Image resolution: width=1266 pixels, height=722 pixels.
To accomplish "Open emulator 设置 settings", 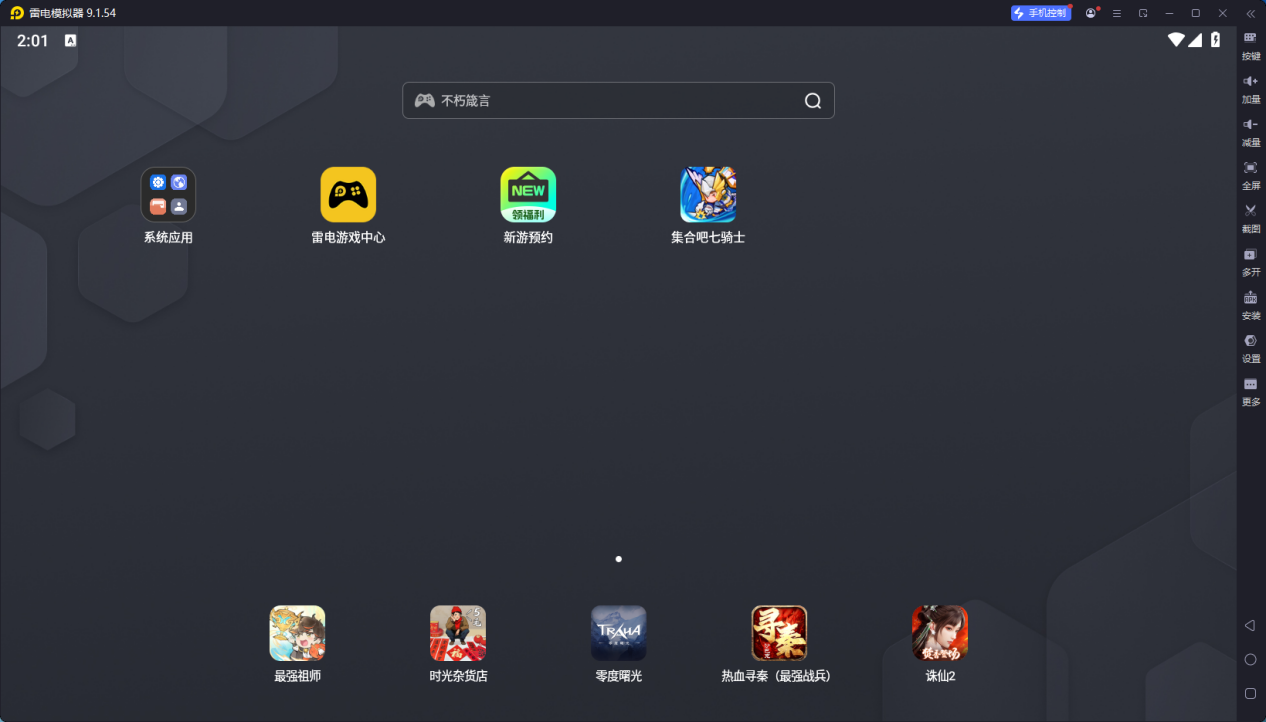I will [1250, 347].
